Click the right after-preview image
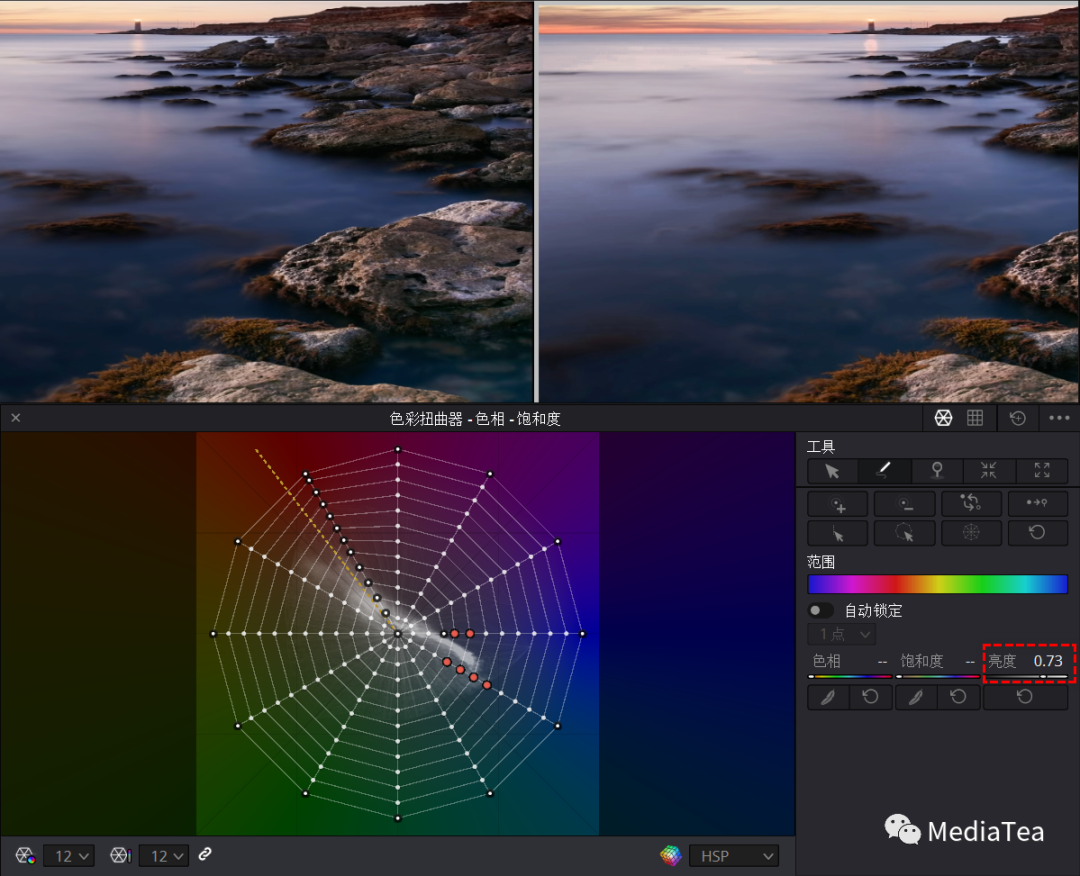This screenshot has height=876, width=1080. [808, 203]
